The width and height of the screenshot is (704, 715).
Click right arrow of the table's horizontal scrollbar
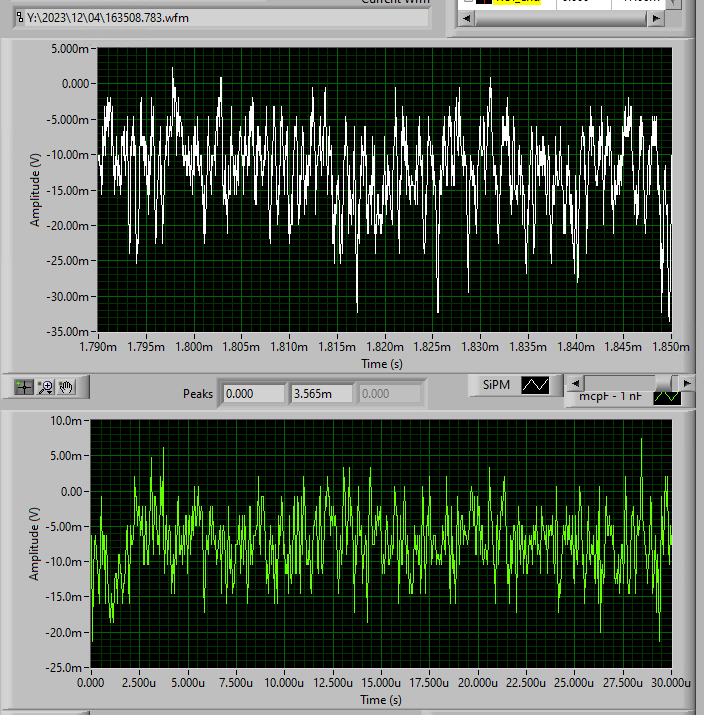(656, 19)
